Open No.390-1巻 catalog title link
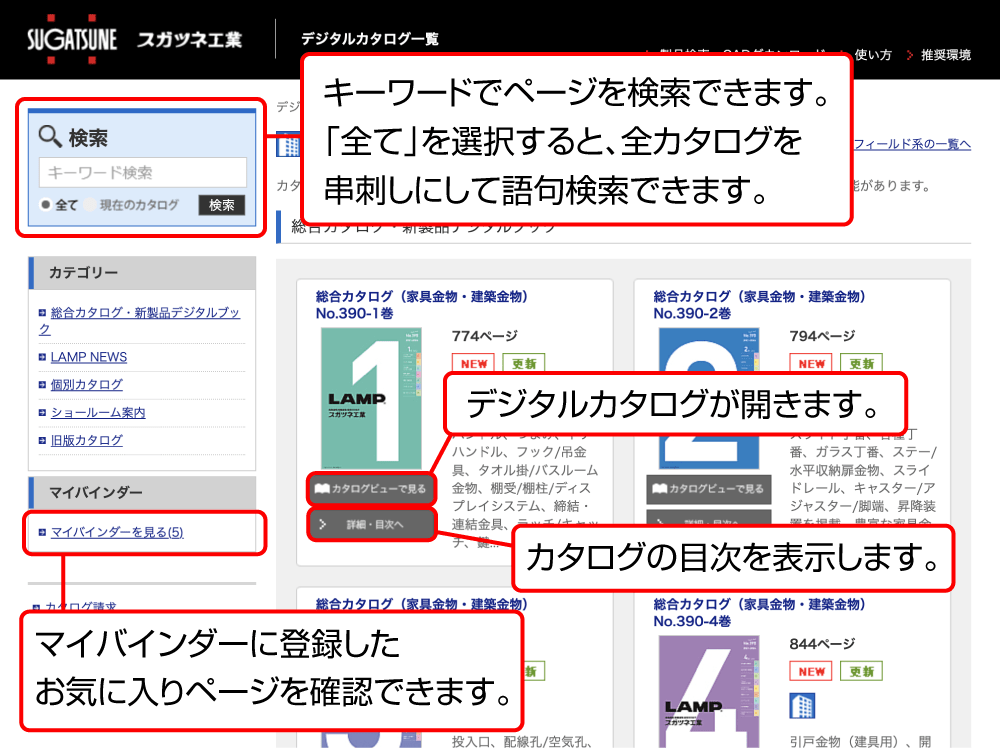1000x748 pixels. pyautogui.click(x=422, y=305)
